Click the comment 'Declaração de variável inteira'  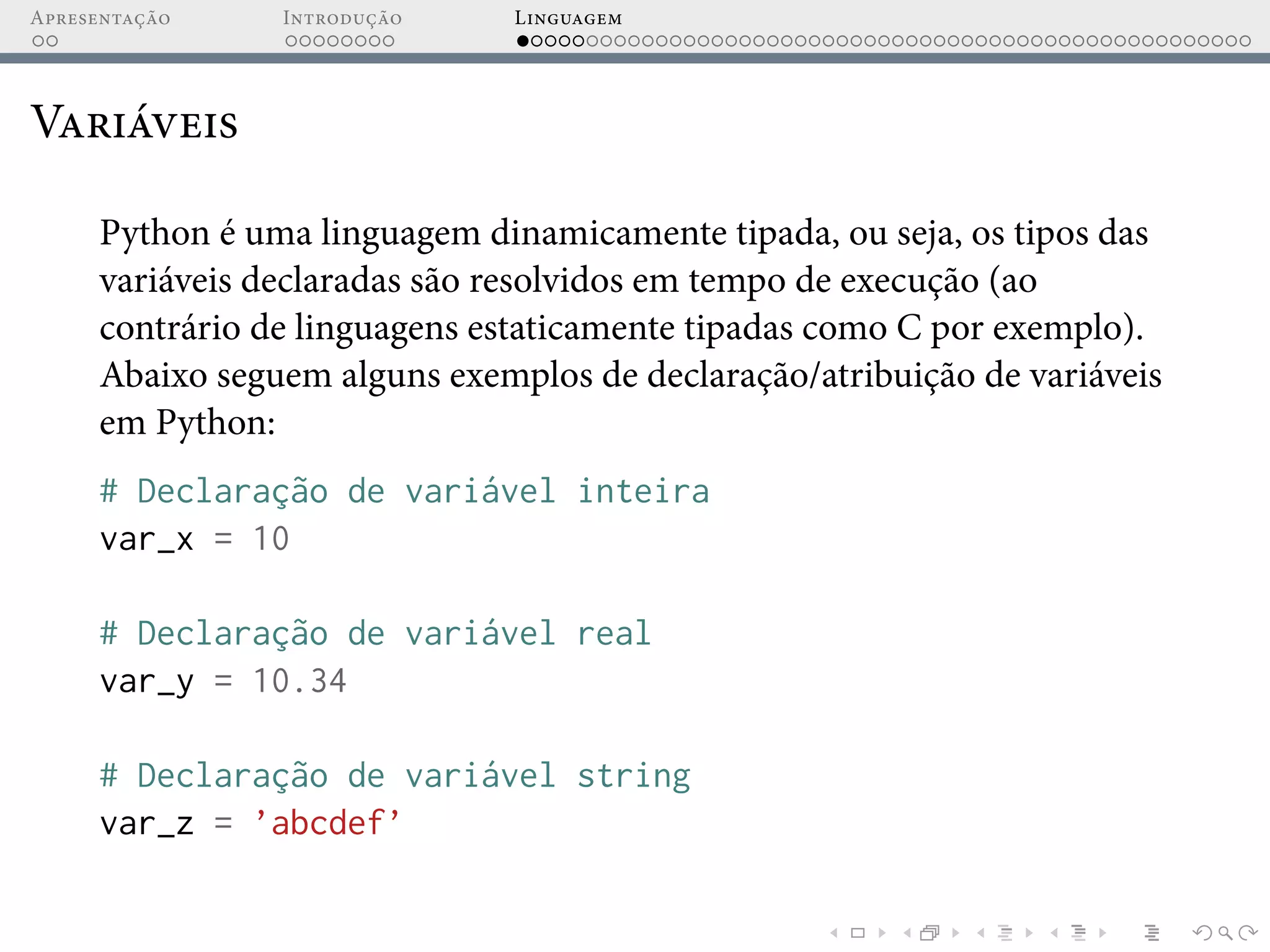point(404,491)
